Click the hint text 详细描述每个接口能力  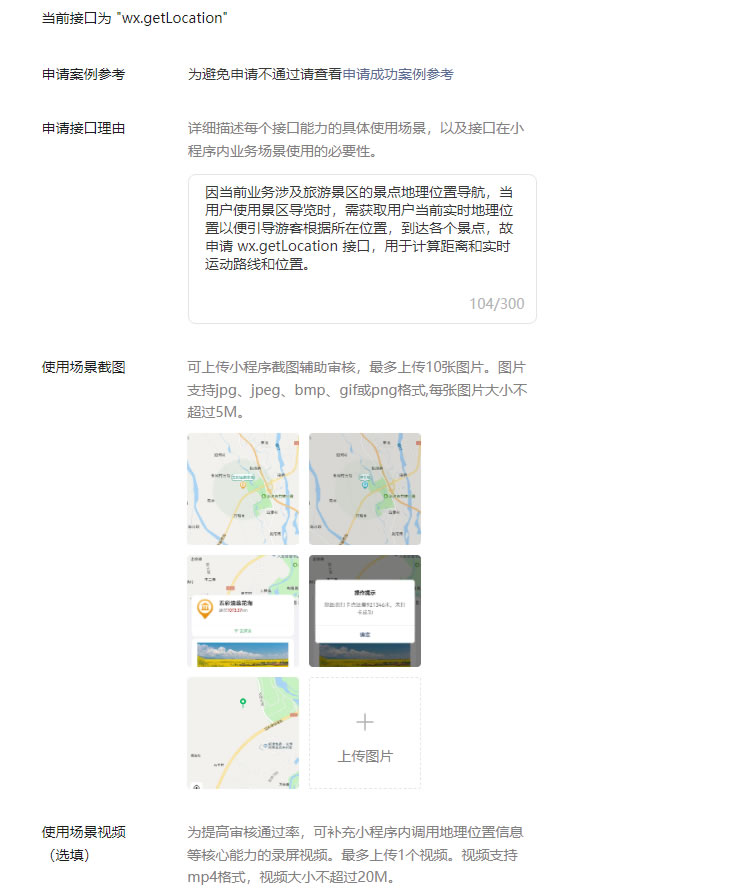coord(356,140)
